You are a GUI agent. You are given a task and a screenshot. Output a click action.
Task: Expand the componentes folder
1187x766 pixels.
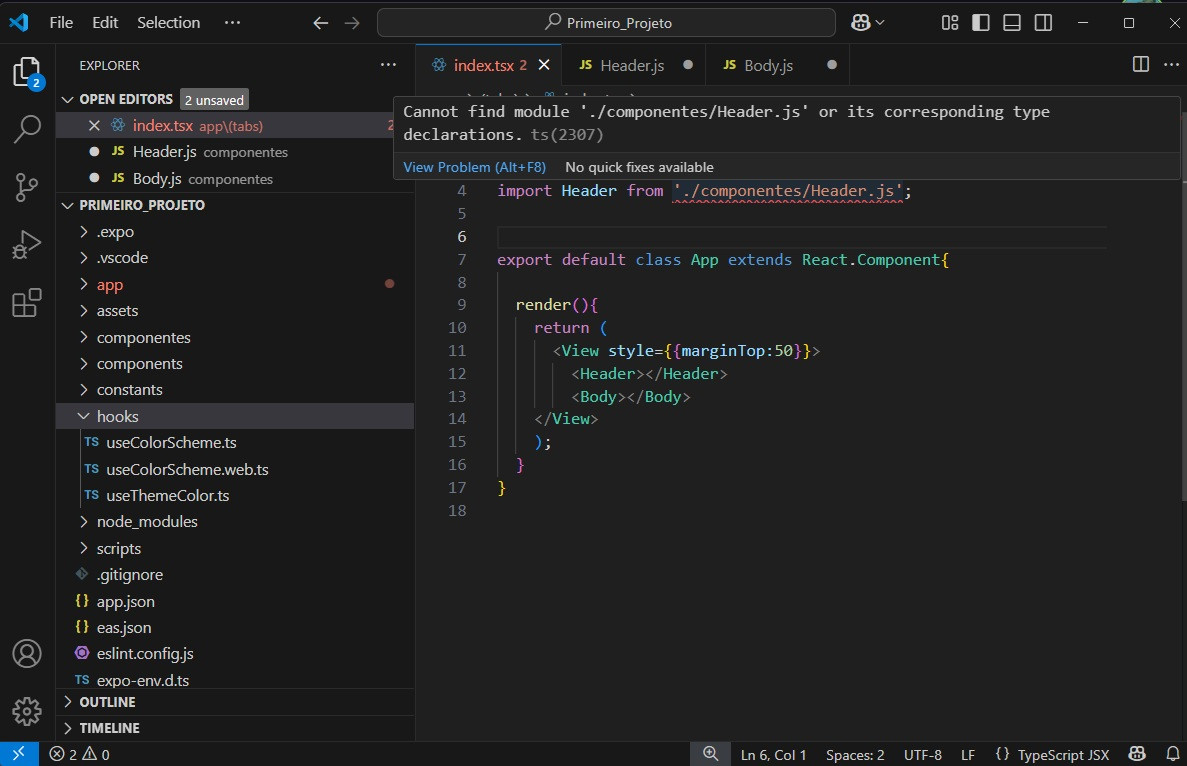point(235,338)
